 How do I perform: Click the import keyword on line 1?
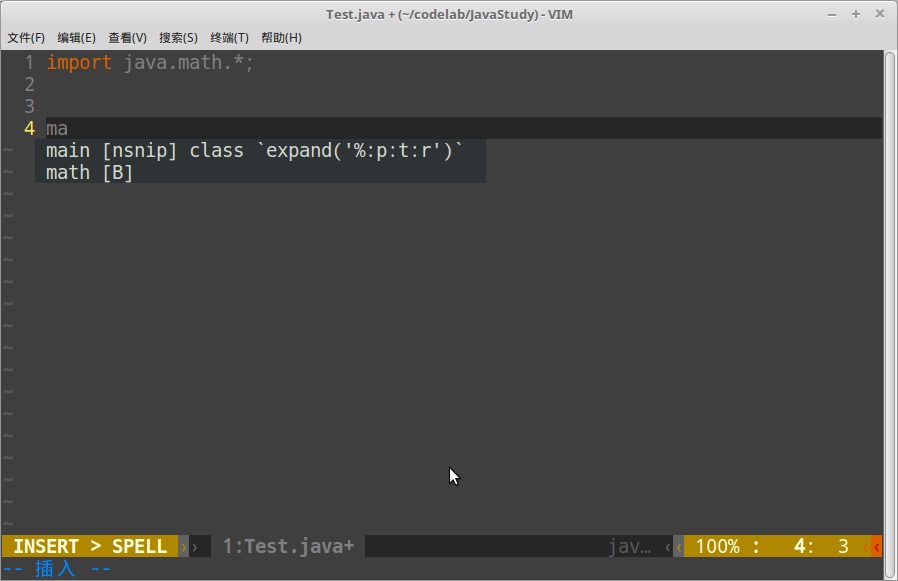(78, 62)
